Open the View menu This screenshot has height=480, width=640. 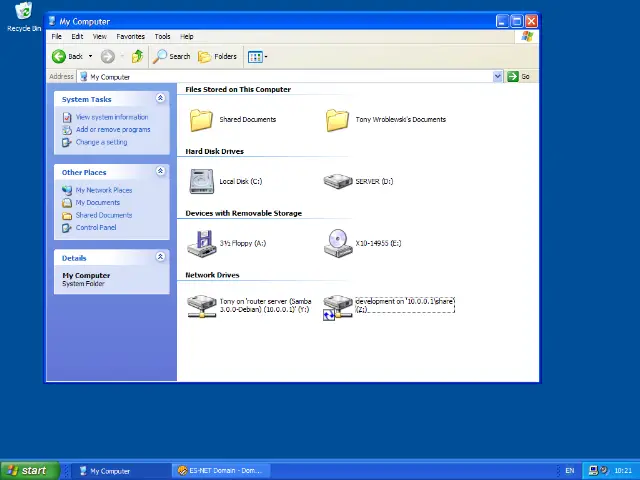tap(100, 36)
